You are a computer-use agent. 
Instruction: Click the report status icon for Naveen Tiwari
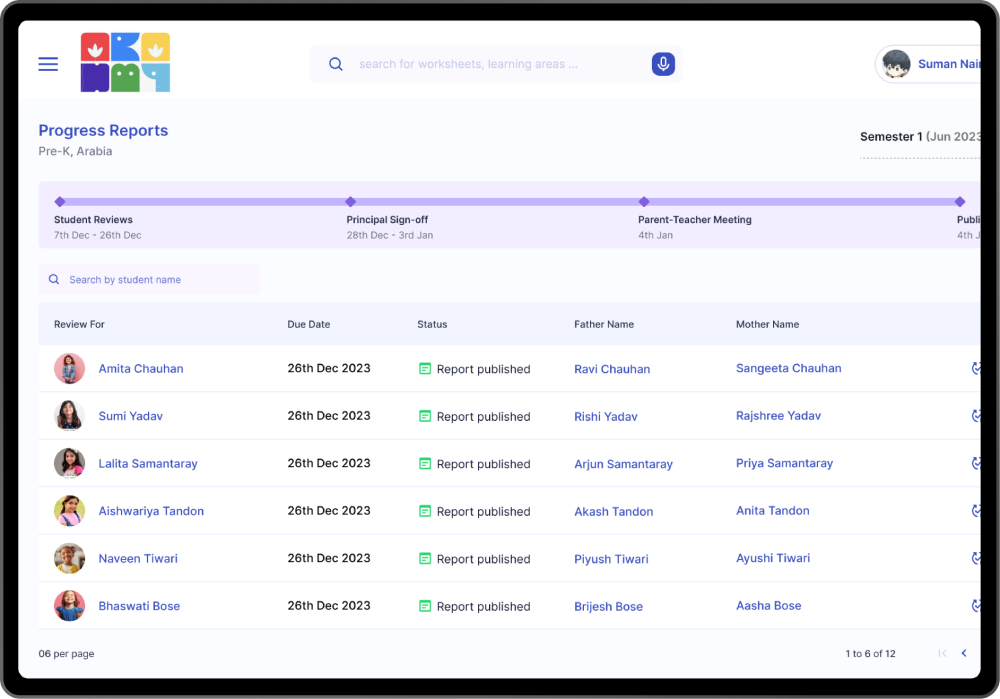coord(425,559)
